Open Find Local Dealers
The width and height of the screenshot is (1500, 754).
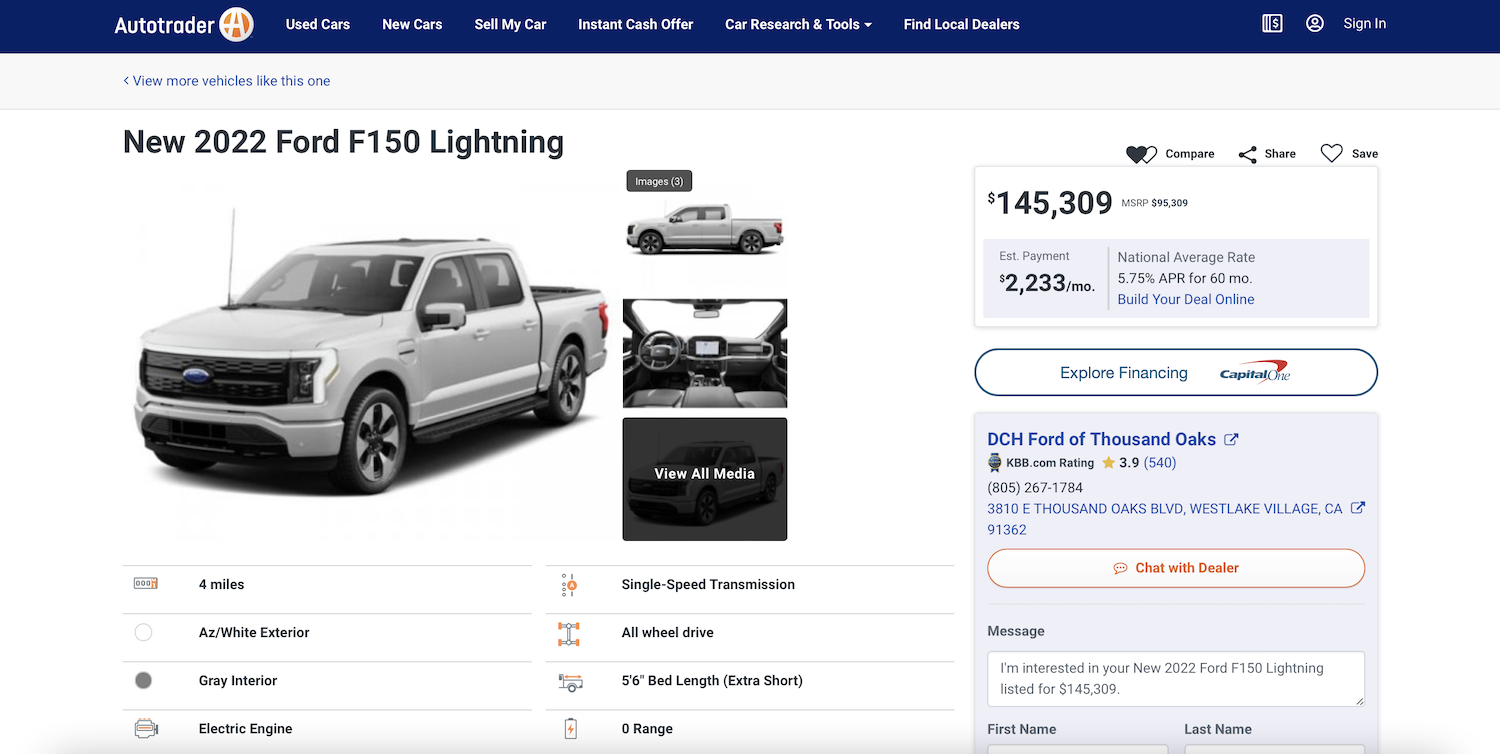[x=962, y=24]
